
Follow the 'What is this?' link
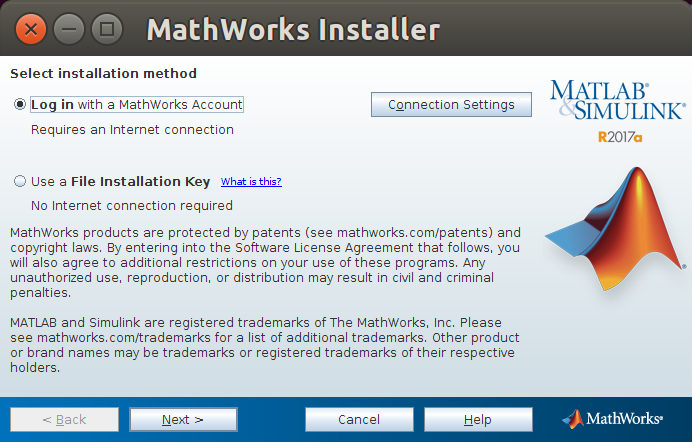(x=251, y=181)
